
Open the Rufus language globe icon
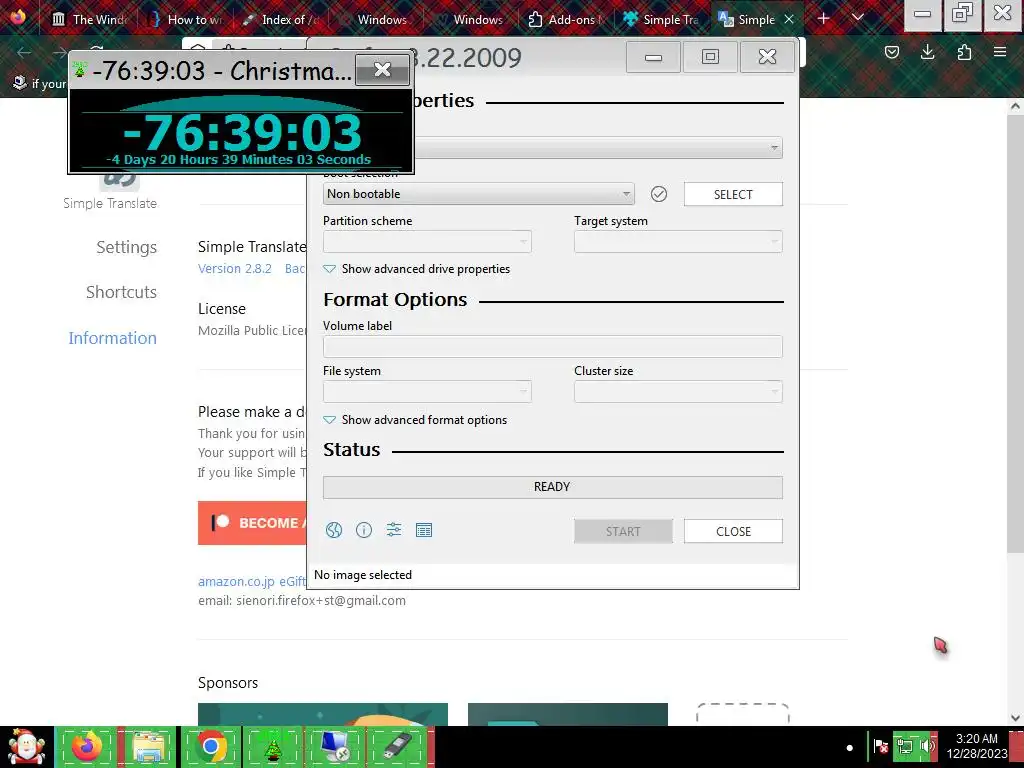point(334,530)
